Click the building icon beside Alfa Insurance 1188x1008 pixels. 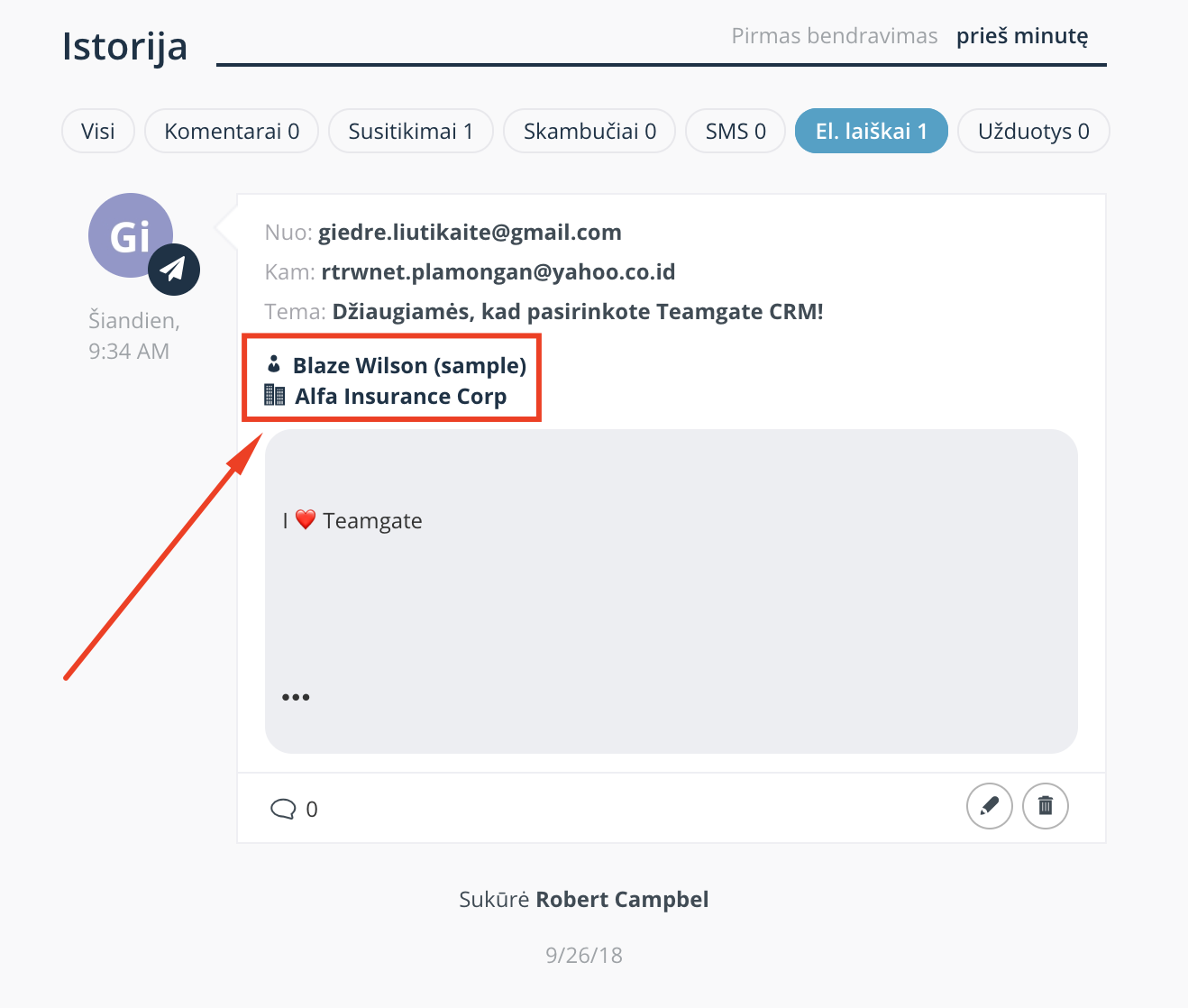click(x=274, y=395)
